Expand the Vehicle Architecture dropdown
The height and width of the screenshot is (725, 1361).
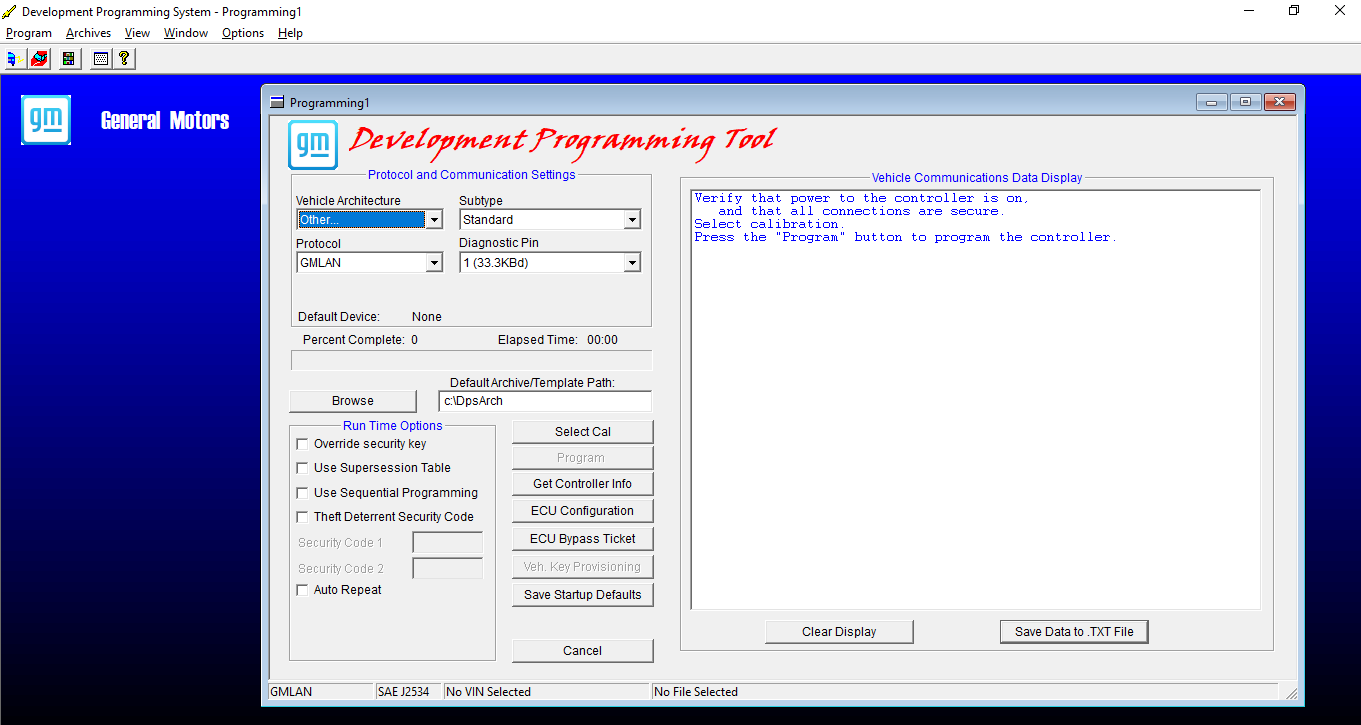(x=434, y=220)
